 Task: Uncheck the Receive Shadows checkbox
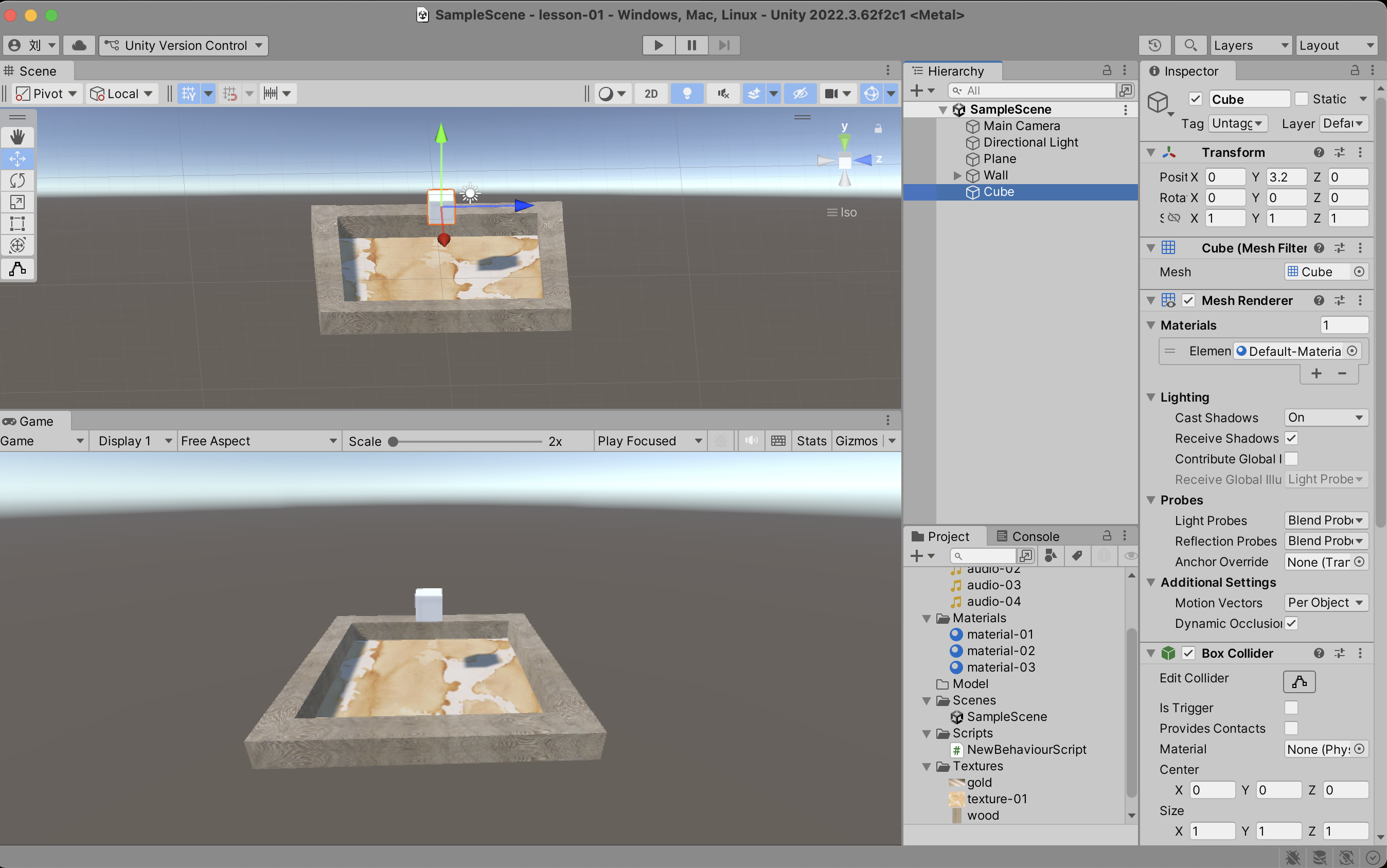click(x=1290, y=438)
